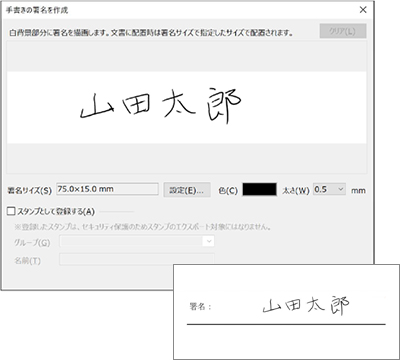Click the 手書きの署名を作成 title text
This screenshot has width=400, height=360.
(37, 10)
